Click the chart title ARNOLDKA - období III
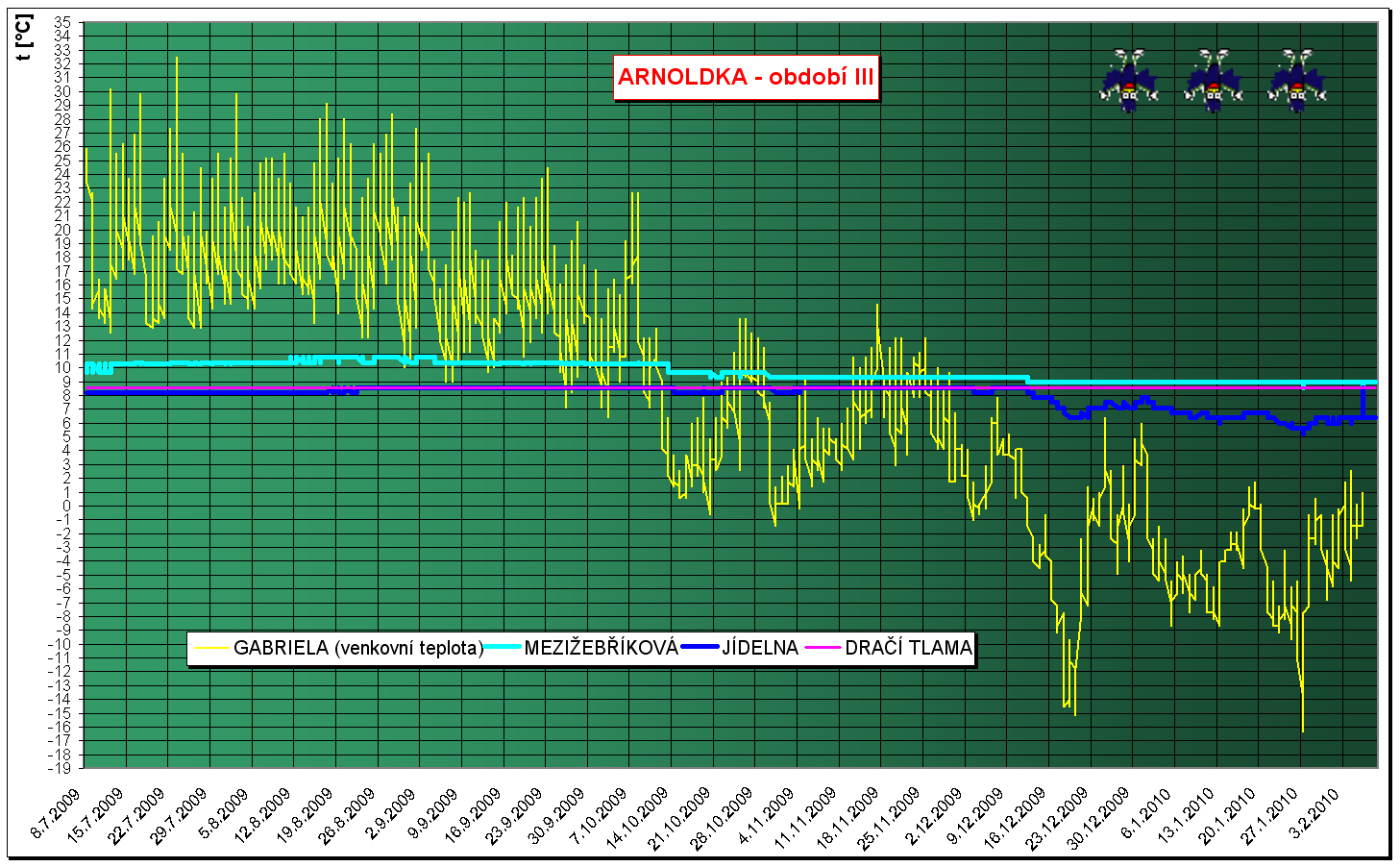1400x867 pixels. coord(746,77)
